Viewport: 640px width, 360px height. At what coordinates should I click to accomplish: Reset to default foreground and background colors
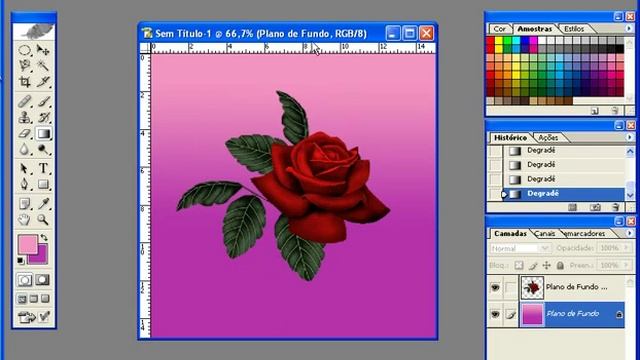coord(20,260)
